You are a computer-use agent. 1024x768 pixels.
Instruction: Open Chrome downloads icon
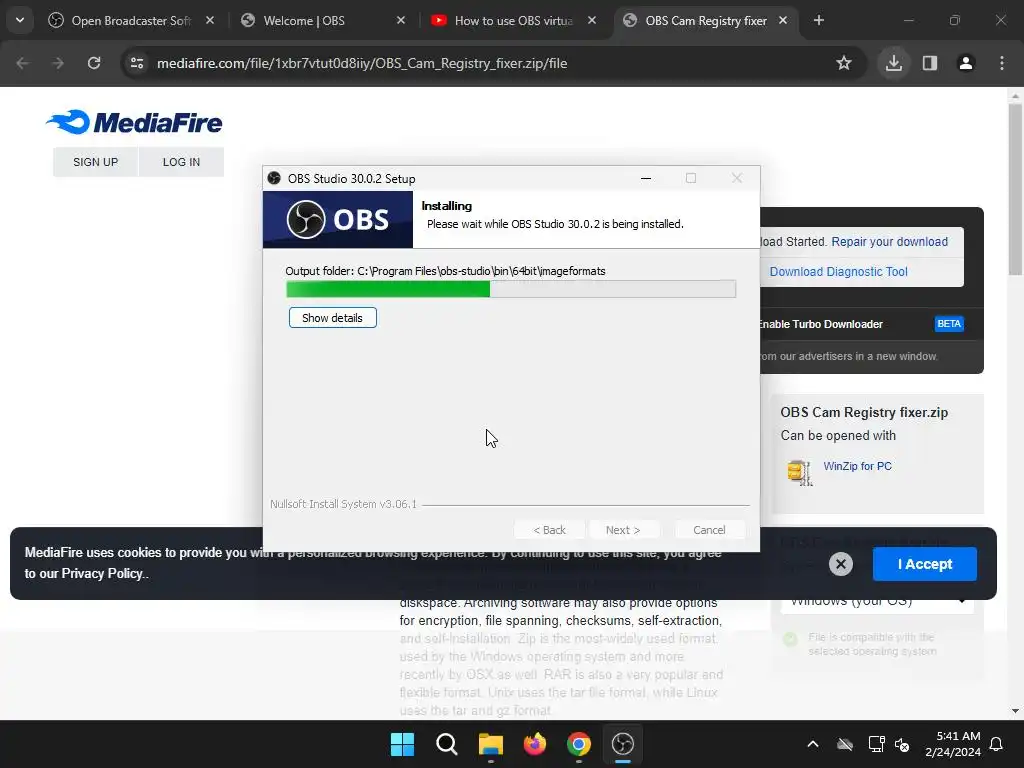[x=894, y=63]
